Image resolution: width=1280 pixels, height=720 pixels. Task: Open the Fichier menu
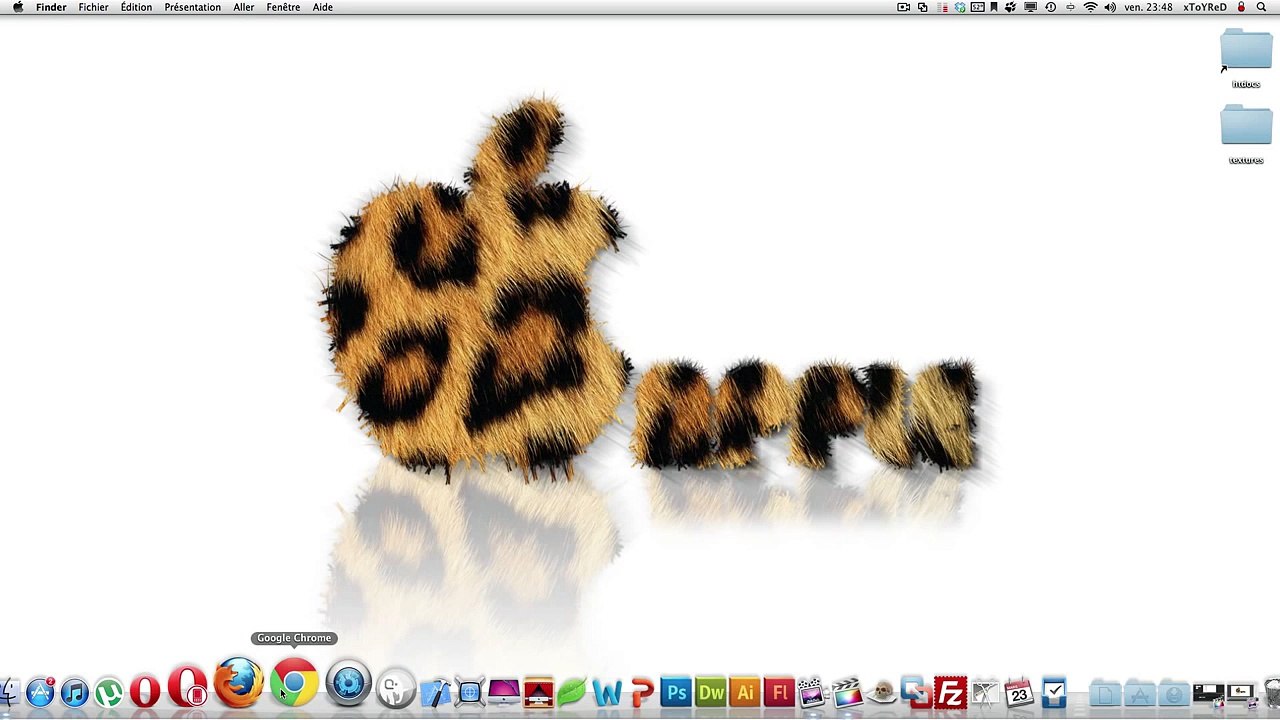coord(94,7)
